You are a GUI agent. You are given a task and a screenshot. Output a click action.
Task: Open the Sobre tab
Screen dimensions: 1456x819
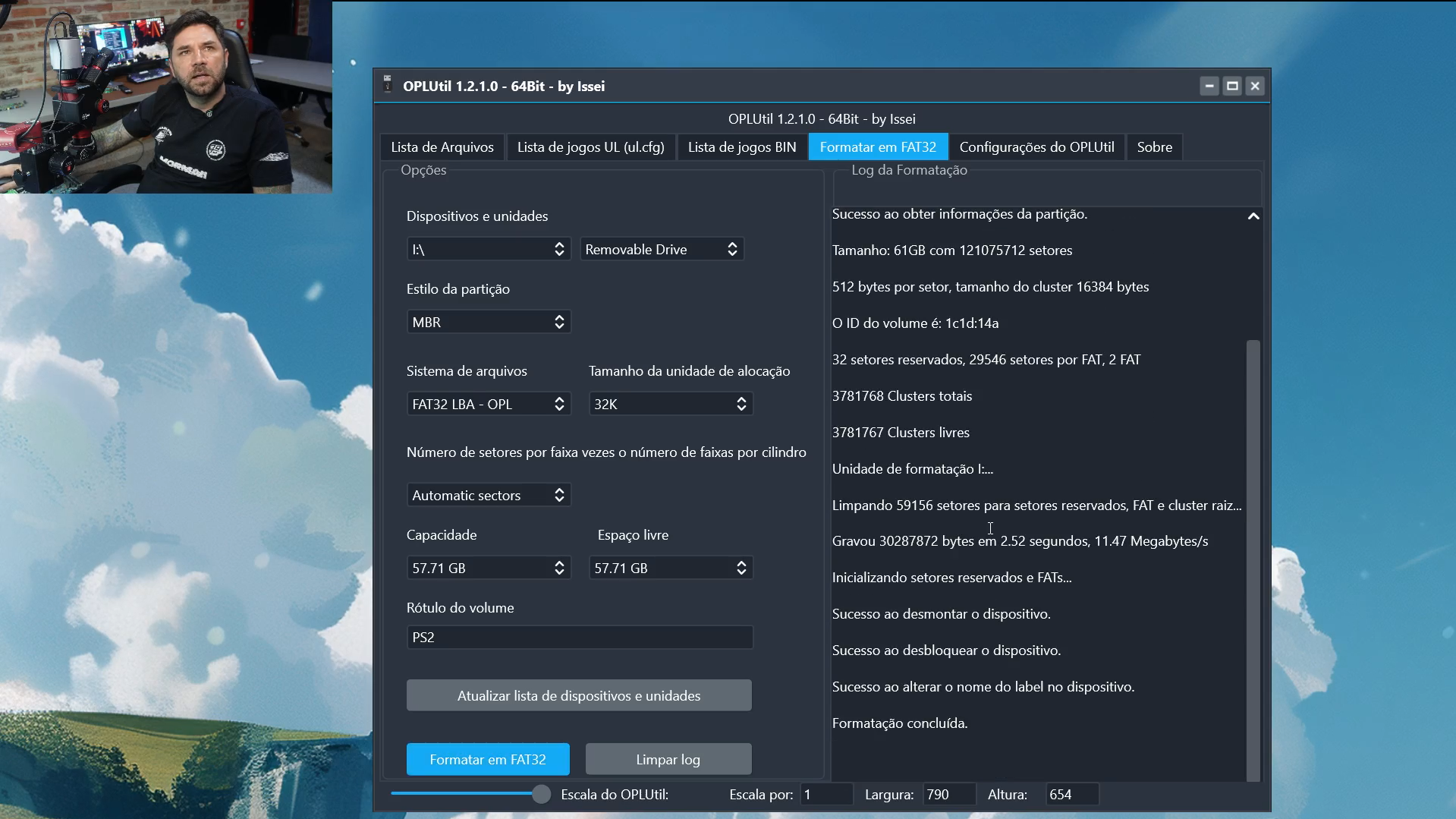(x=1154, y=146)
